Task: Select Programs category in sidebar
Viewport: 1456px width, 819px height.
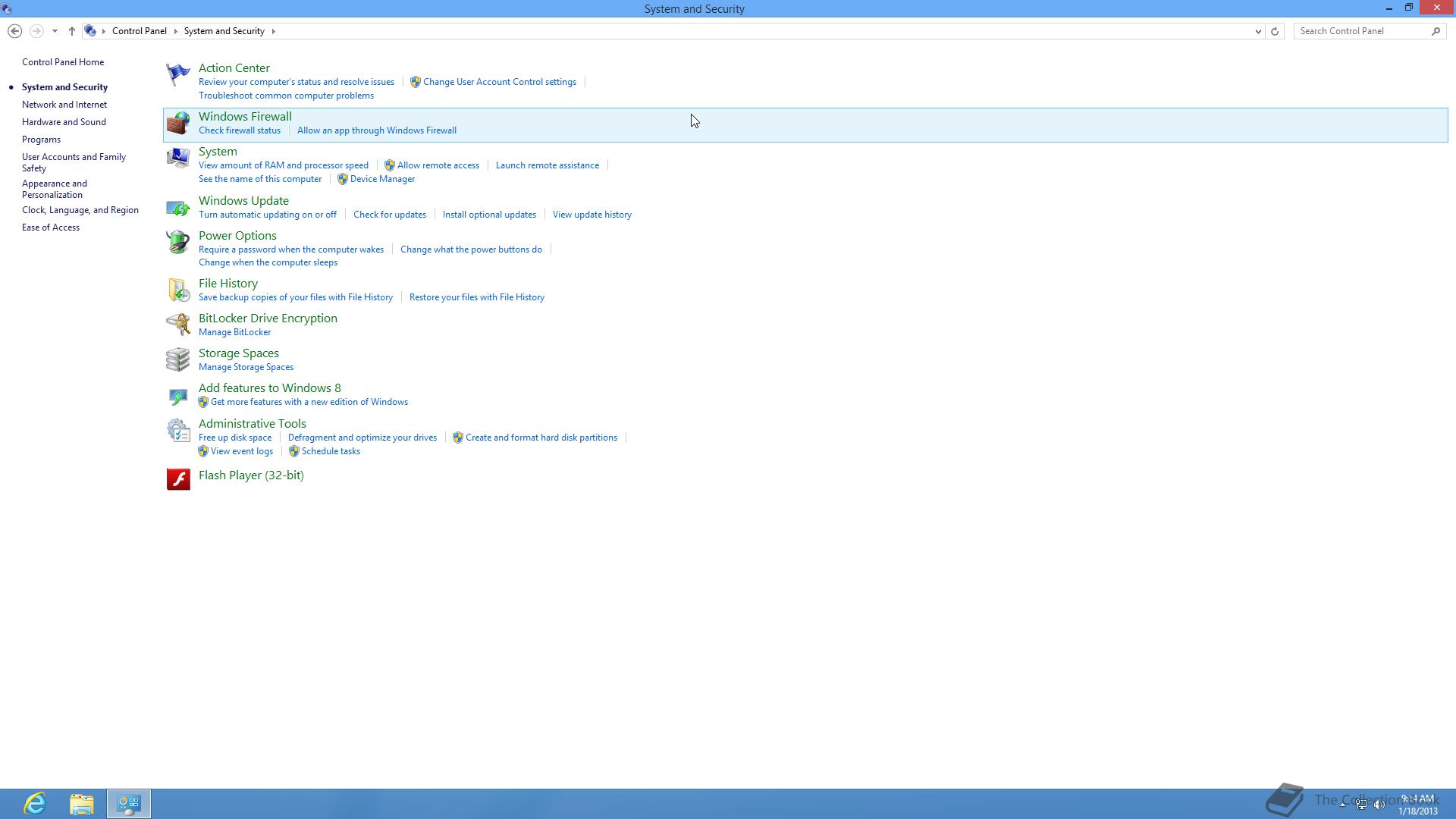Action: click(x=41, y=140)
